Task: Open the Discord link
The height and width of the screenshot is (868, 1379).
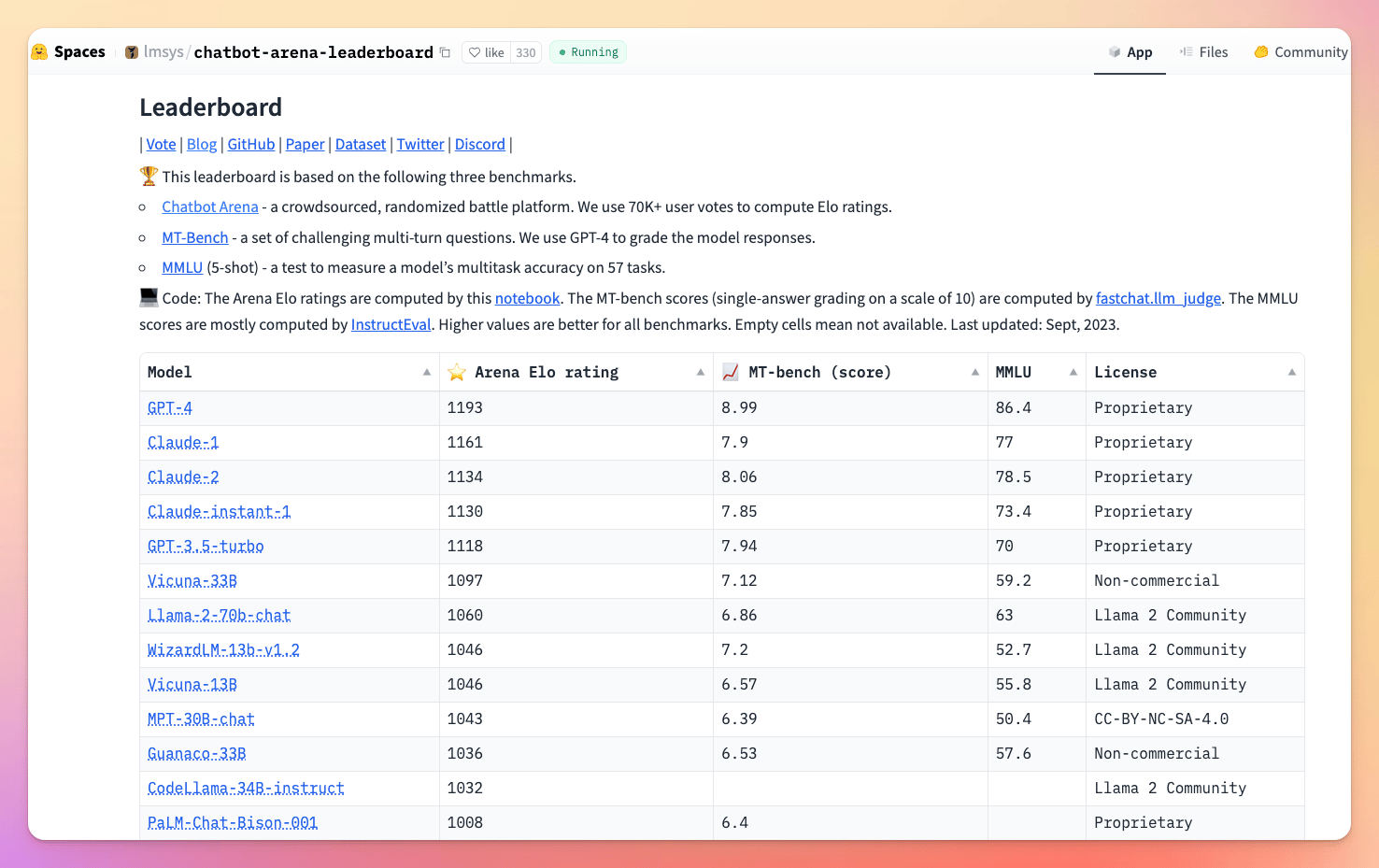Action: click(x=480, y=144)
